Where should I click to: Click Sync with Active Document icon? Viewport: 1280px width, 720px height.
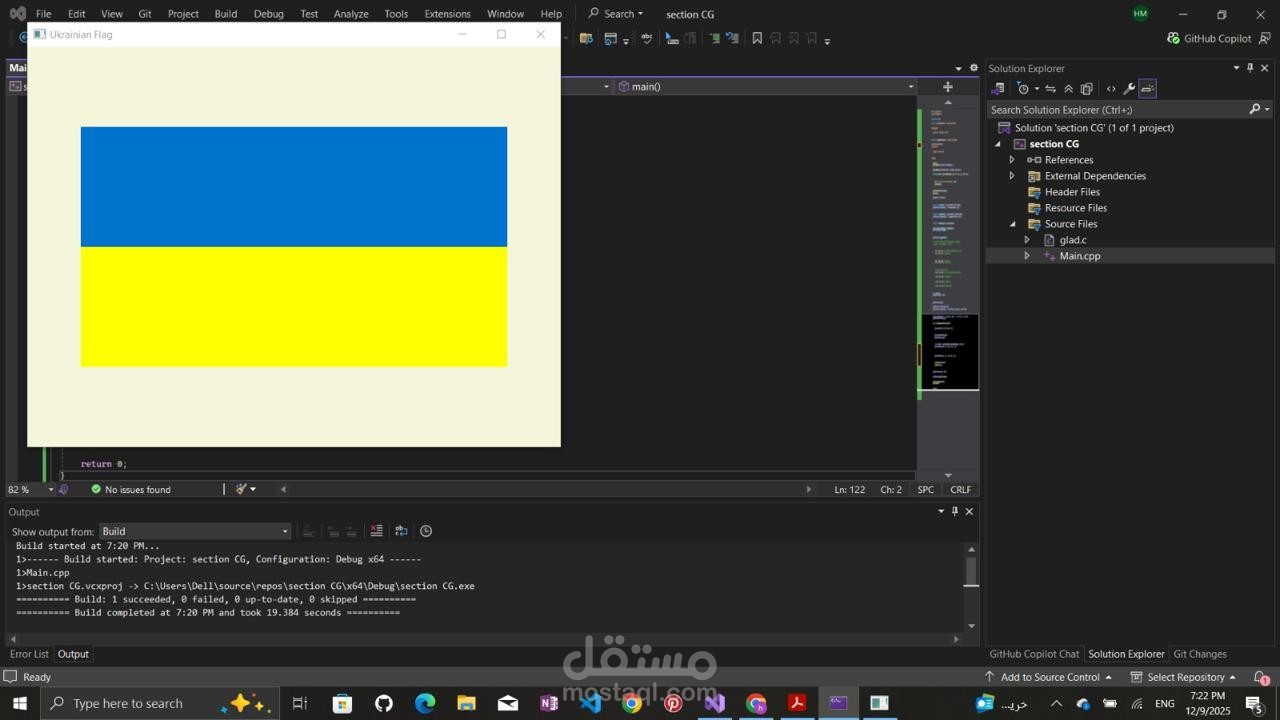(1050, 88)
